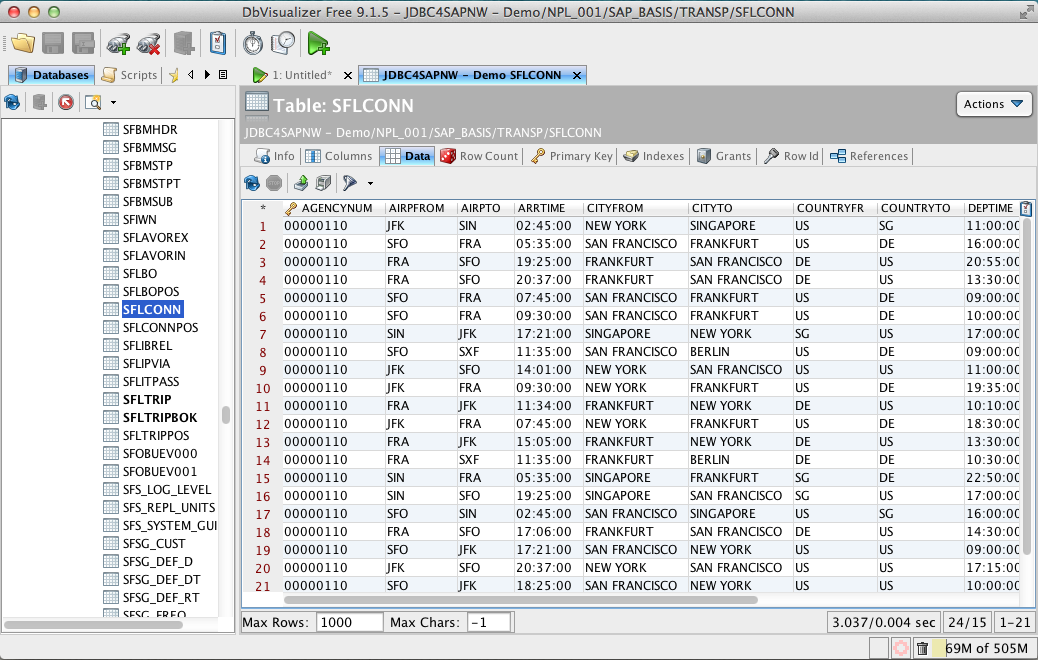Click the horizontal scrollbar under data grid
Screen dimensions: 1038x660
pyautogui.click(x=520, y=600)
